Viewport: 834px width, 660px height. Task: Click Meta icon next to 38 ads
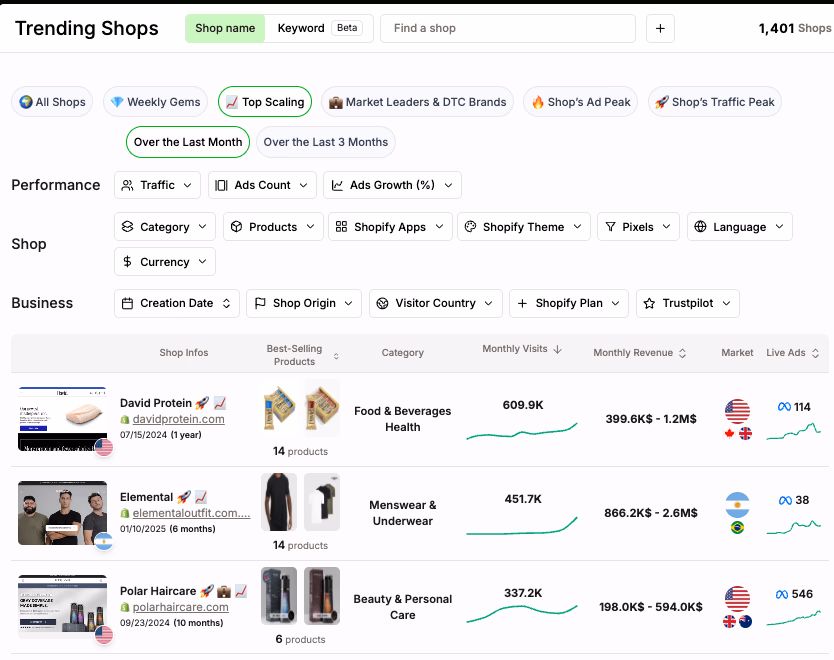pos(785,500)
